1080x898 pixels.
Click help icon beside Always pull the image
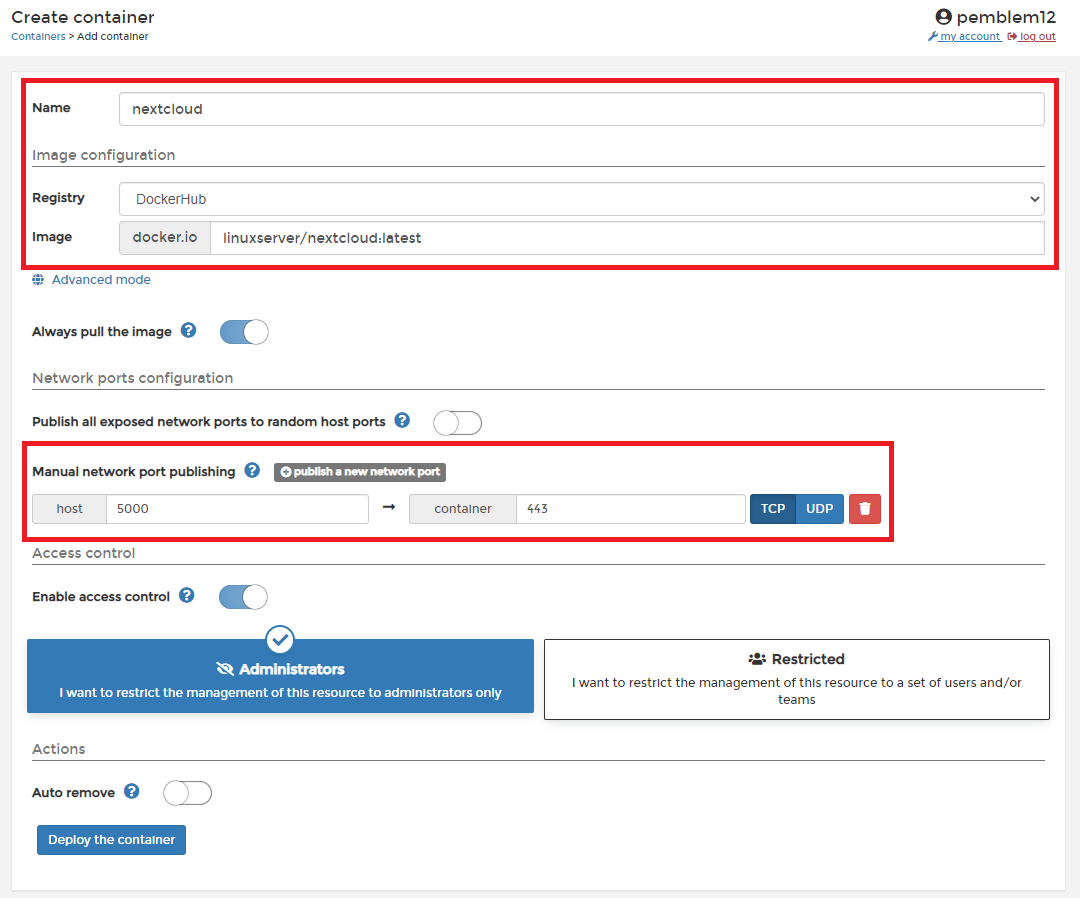pos(188,331)
